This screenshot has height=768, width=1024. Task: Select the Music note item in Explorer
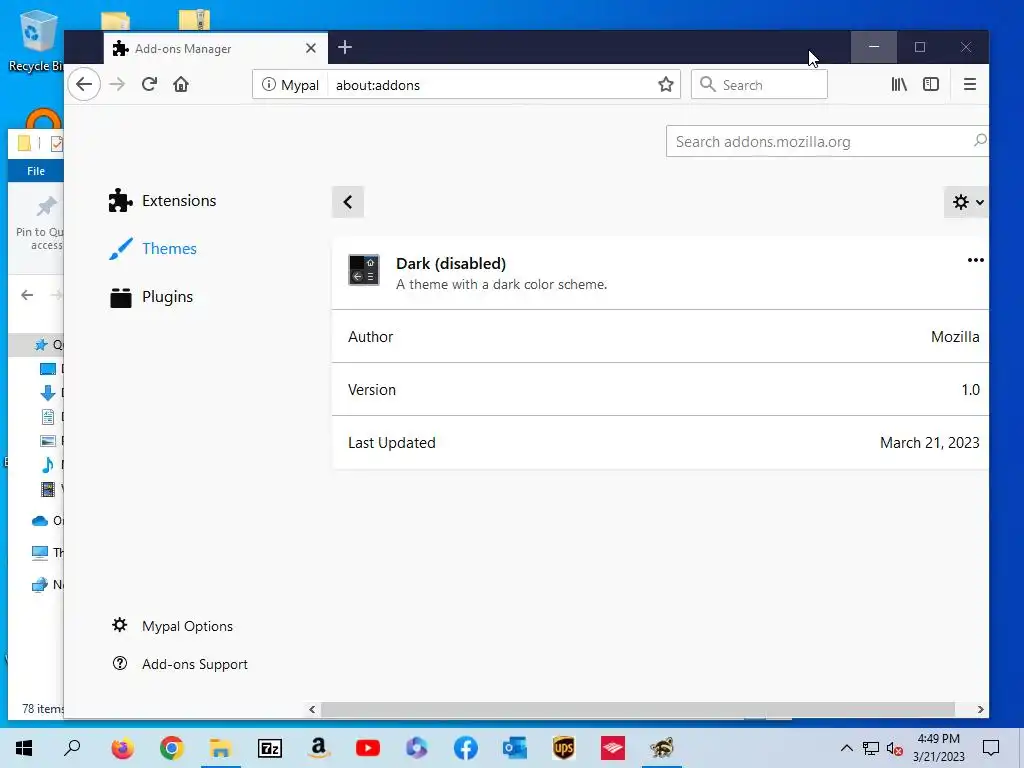[48, 464]
